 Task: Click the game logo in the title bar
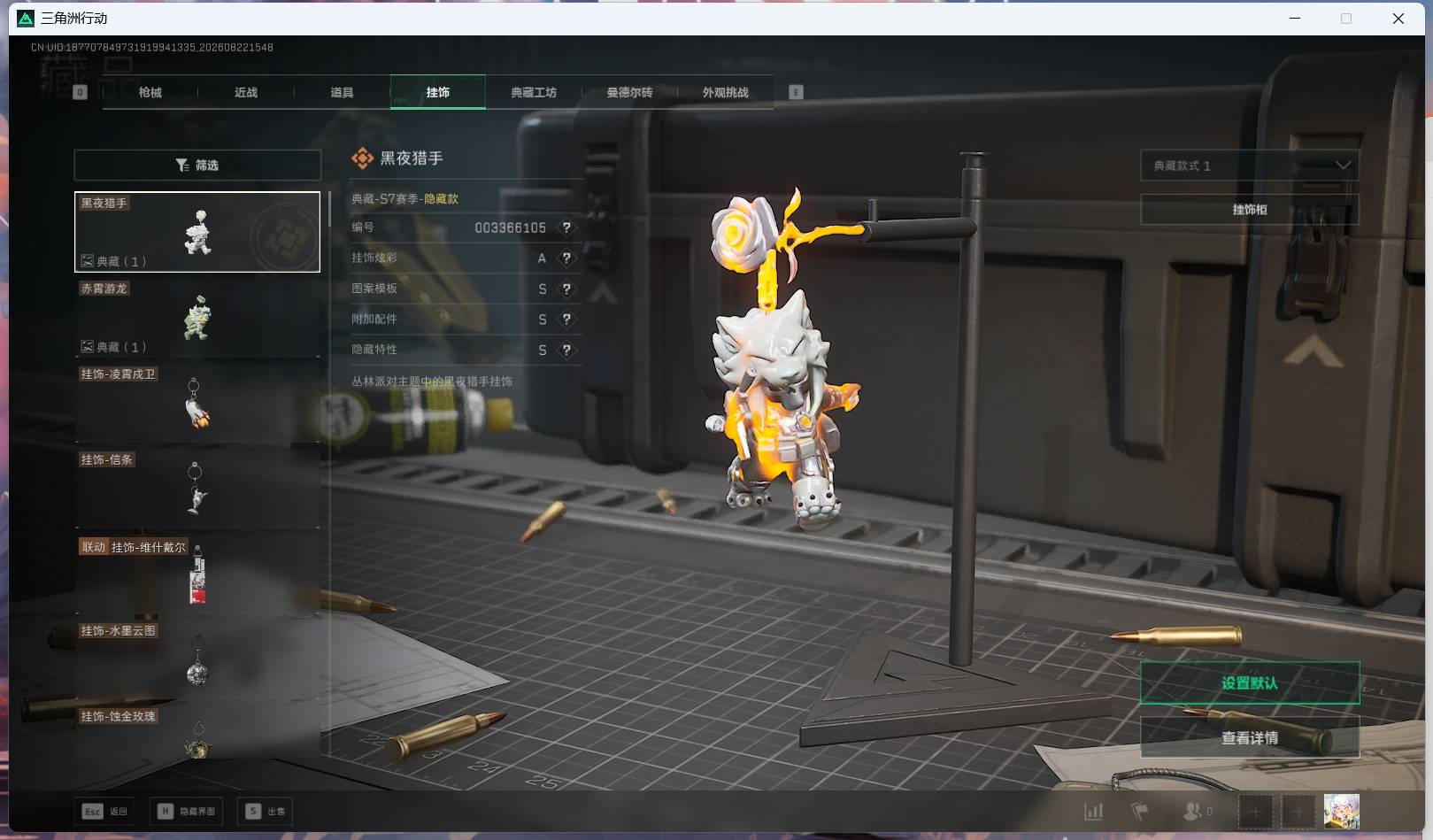tap(26, 18)
